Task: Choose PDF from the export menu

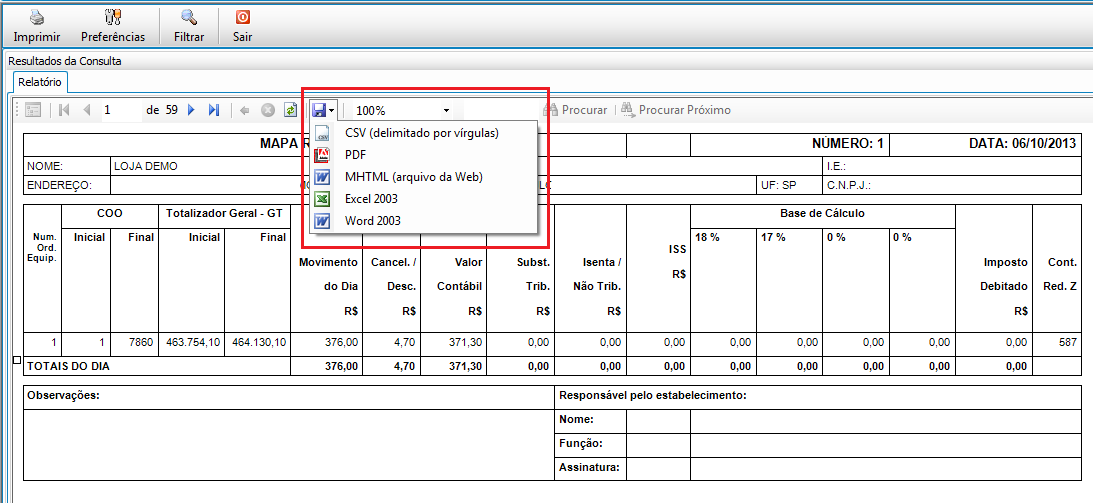Action: point(422,155)
